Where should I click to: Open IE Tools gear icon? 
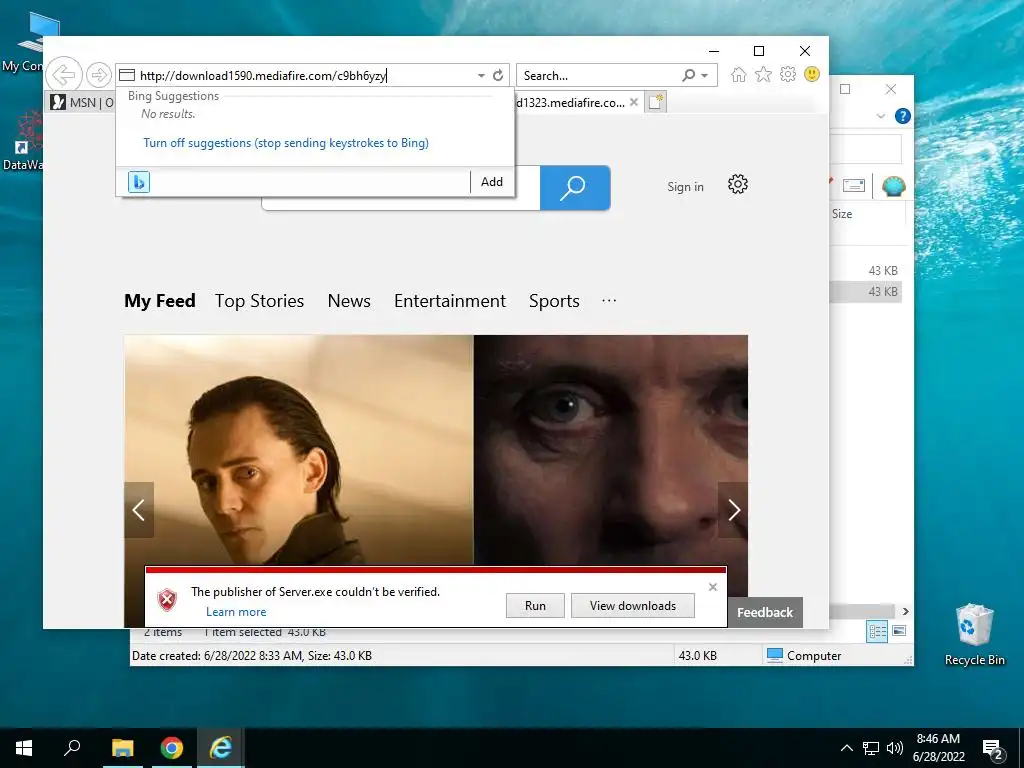tap(788, 74)
